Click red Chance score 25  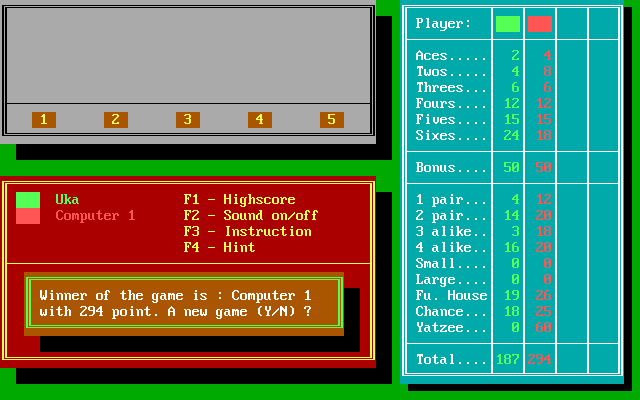[544, 311]
